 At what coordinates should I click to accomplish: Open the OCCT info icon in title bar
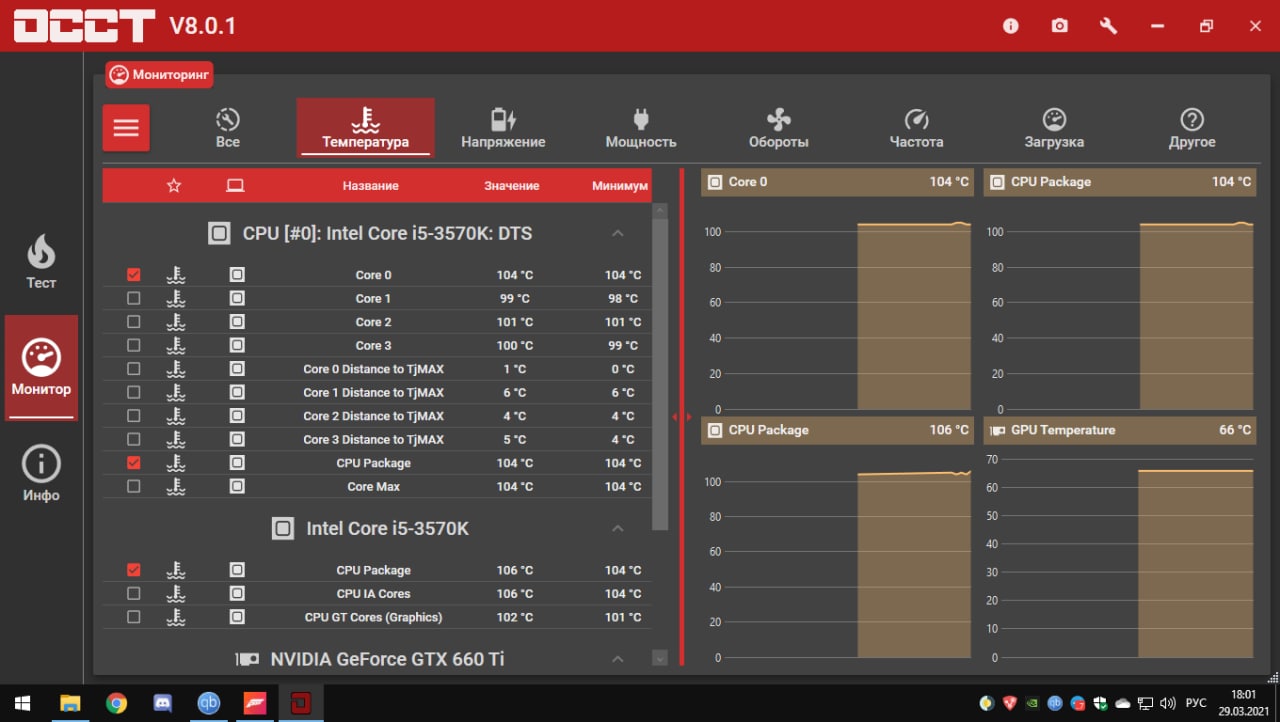point(1011,26)
